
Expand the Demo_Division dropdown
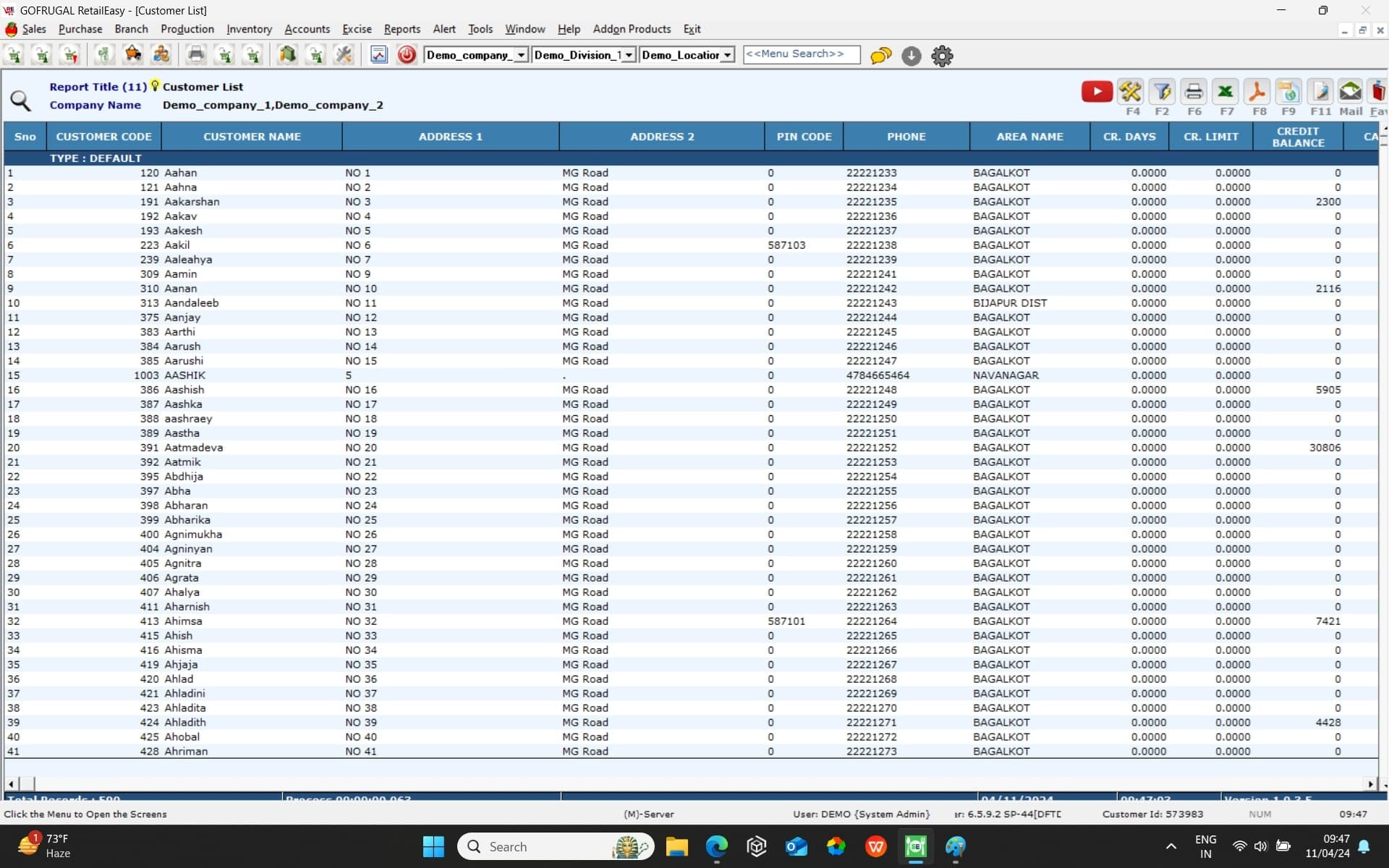(x=629, y=55)
